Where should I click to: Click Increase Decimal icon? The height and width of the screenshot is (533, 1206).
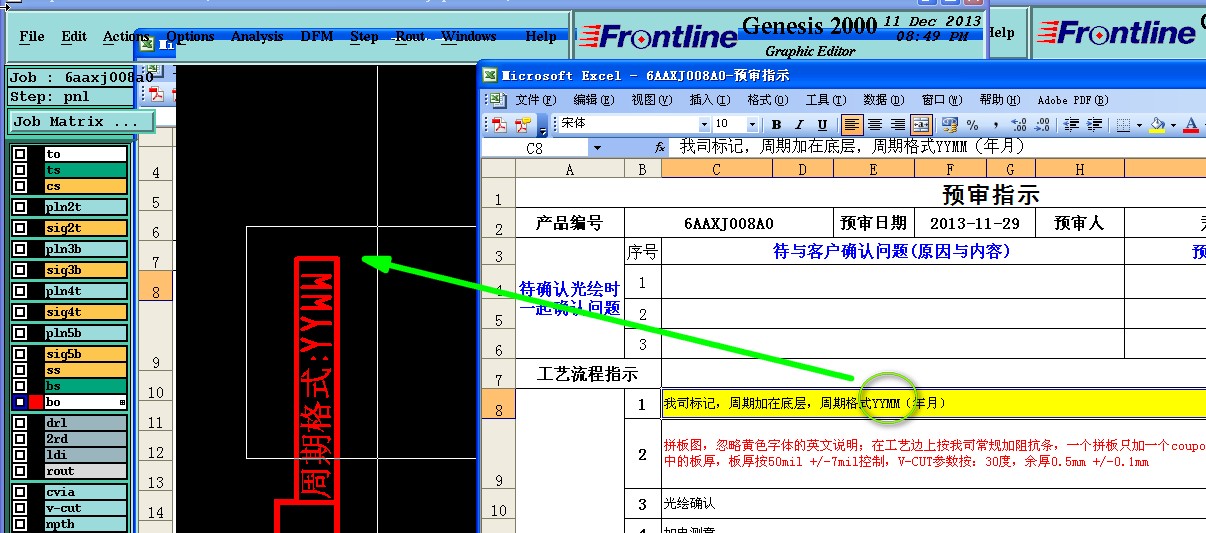[1019, 125]
